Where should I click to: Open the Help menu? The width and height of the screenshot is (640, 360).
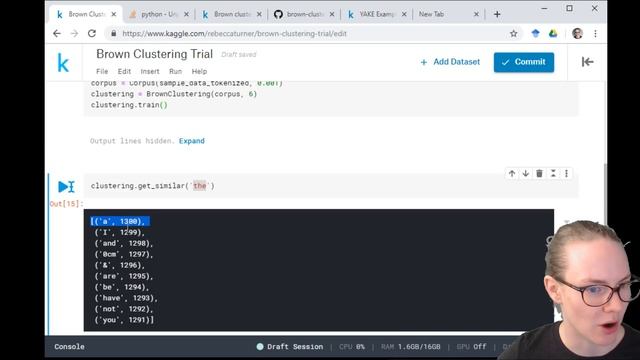click(199, 71)
